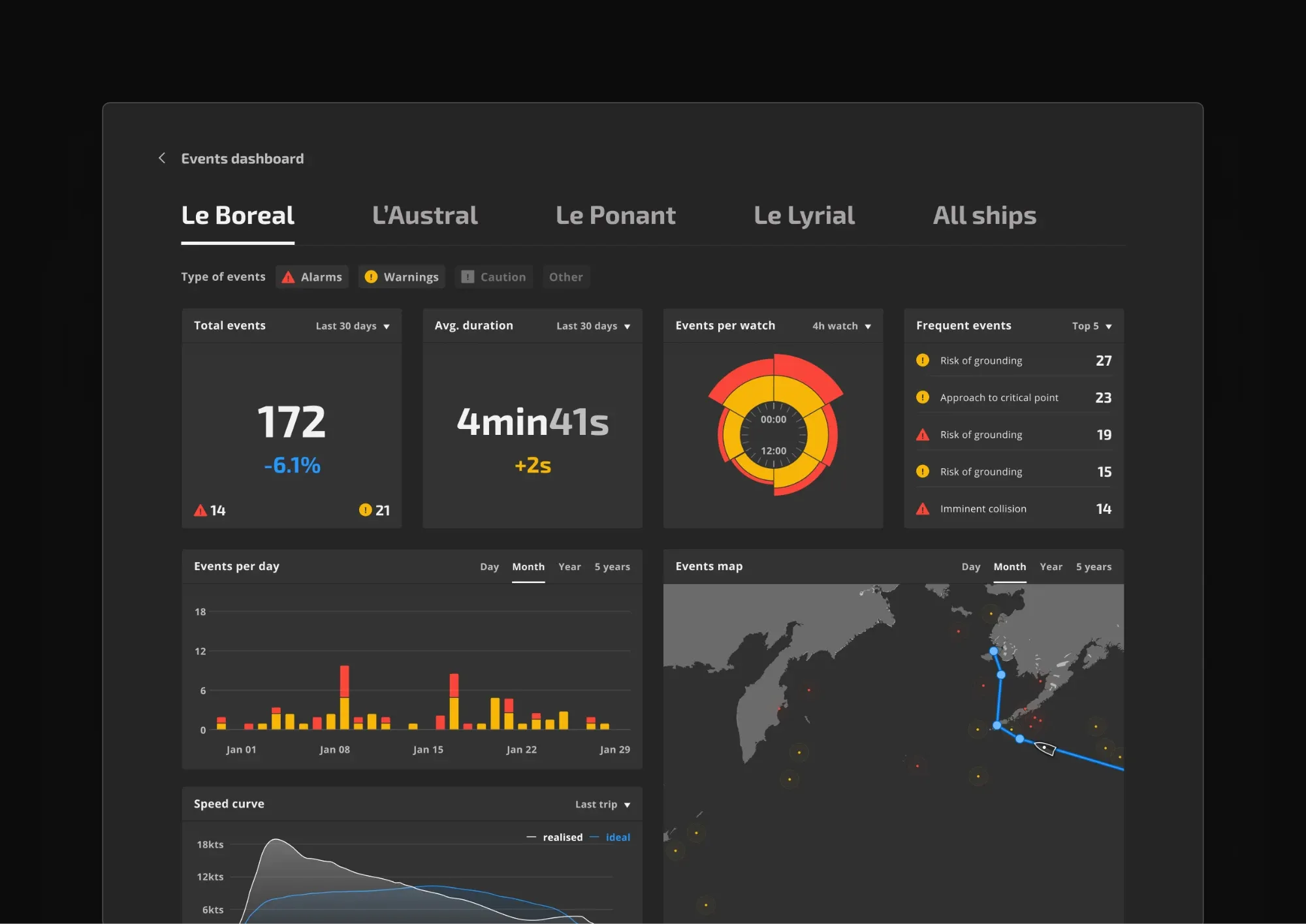Click the tallest bar at Jan 08

pos(344,697)
